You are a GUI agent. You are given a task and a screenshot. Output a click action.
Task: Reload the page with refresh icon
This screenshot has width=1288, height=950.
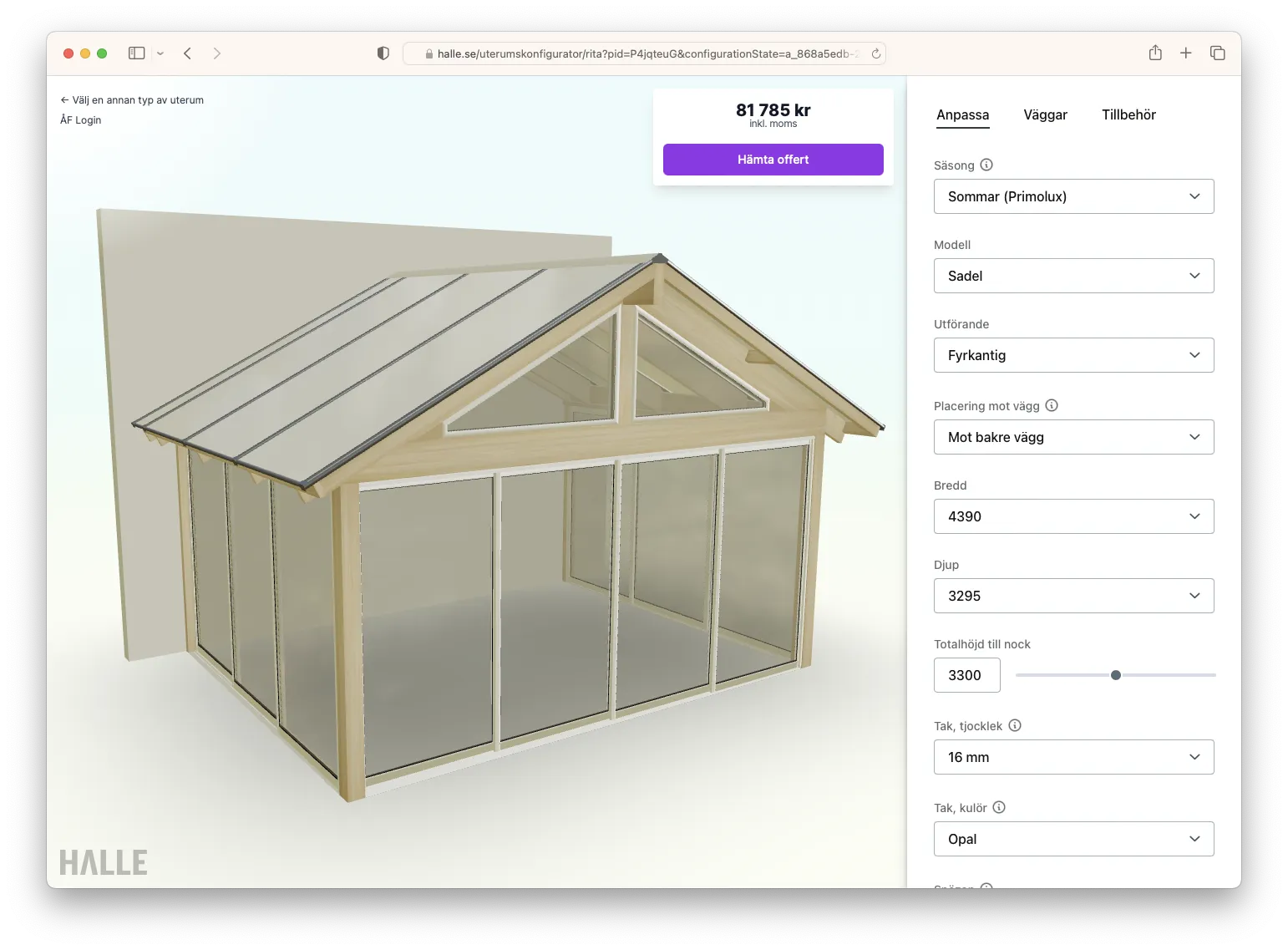tap(875, 53)
